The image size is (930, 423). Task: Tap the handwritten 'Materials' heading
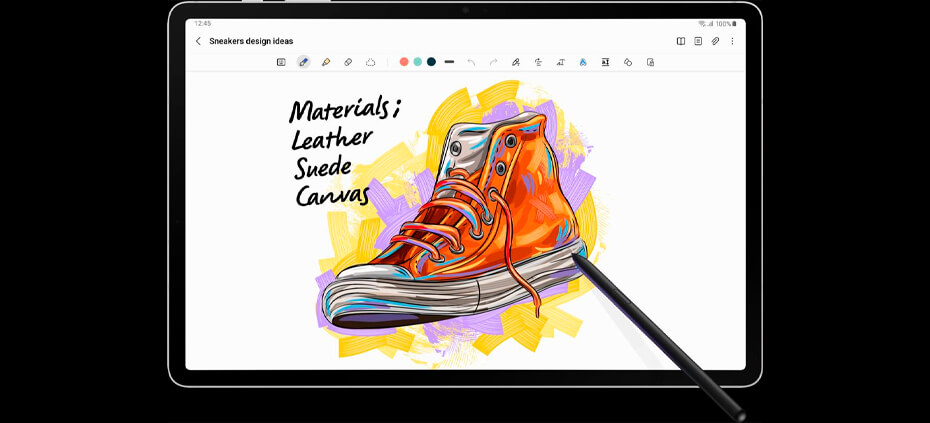[x=340, y=110]
